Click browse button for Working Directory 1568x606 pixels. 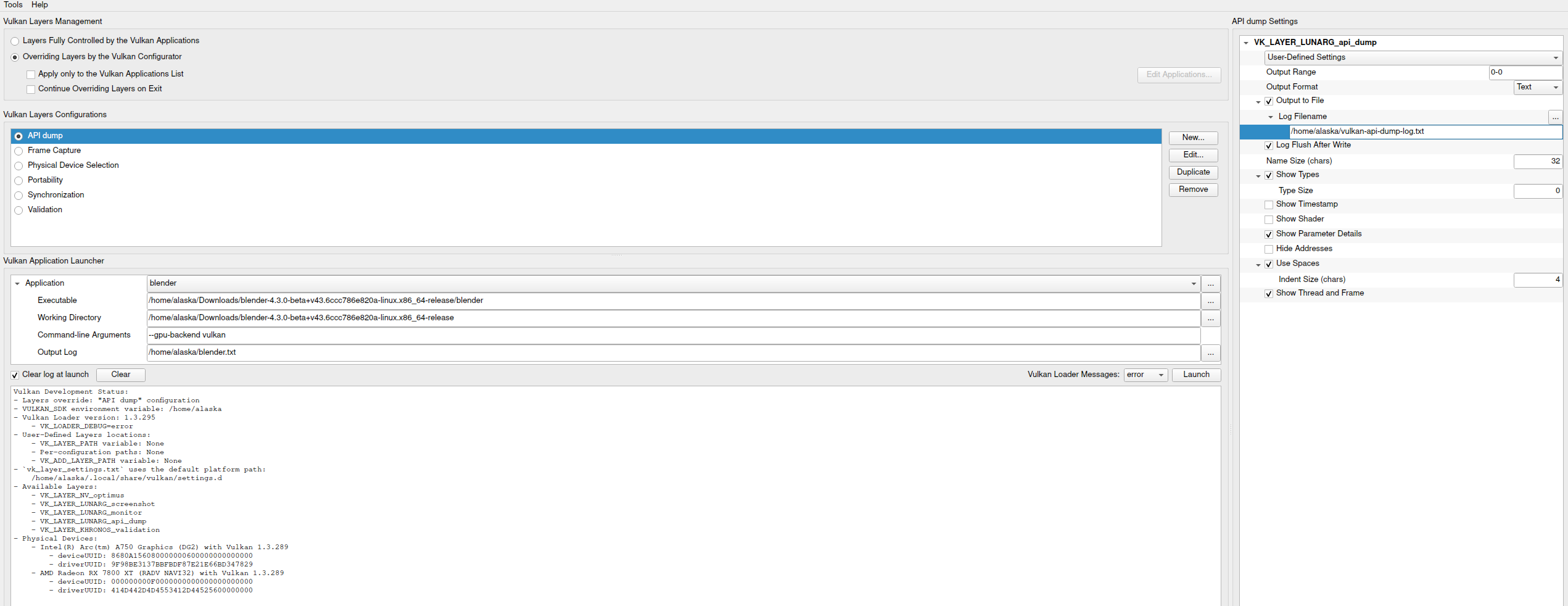(x=1210, y=318)
